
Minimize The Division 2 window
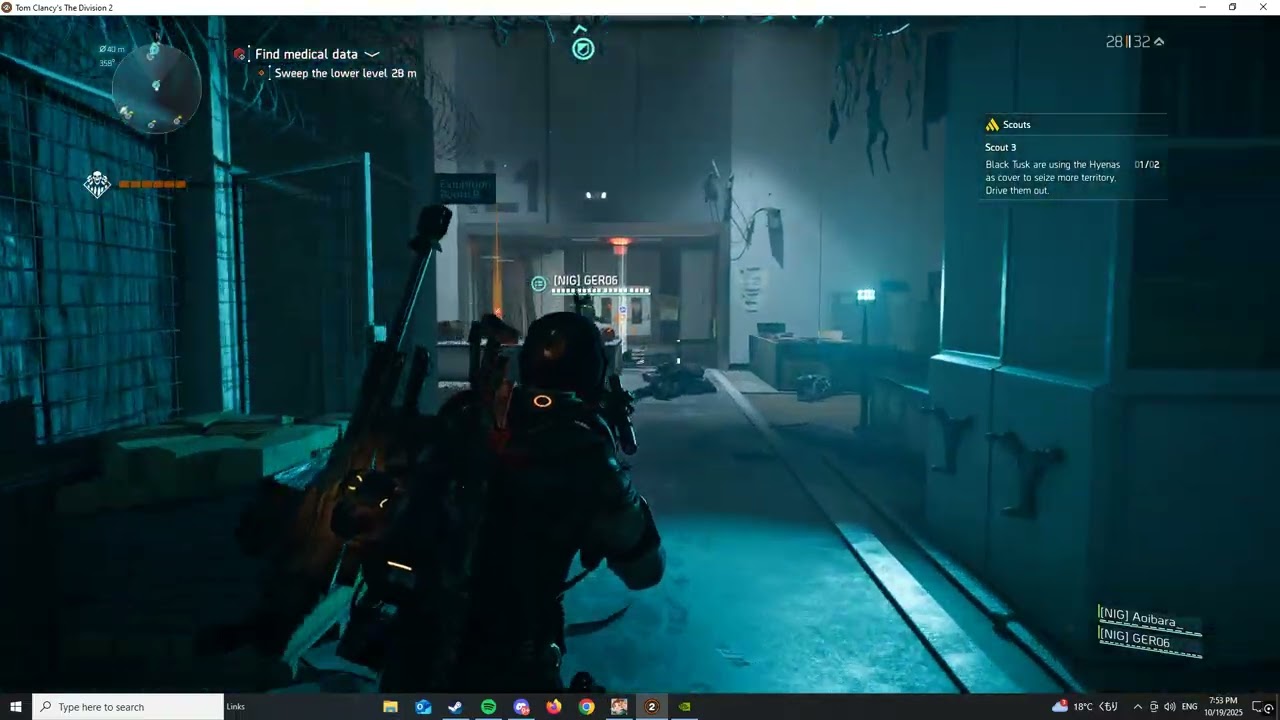(x=1203, y=7)
